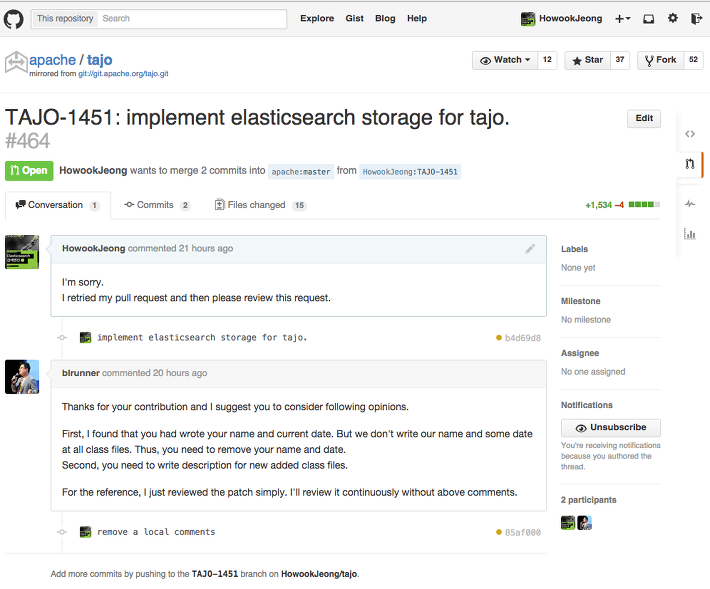The image size is (710, 589).
Task: Click the HowookJeong:TAJO-1451 head branch label
Action: (x=410, y=172)
